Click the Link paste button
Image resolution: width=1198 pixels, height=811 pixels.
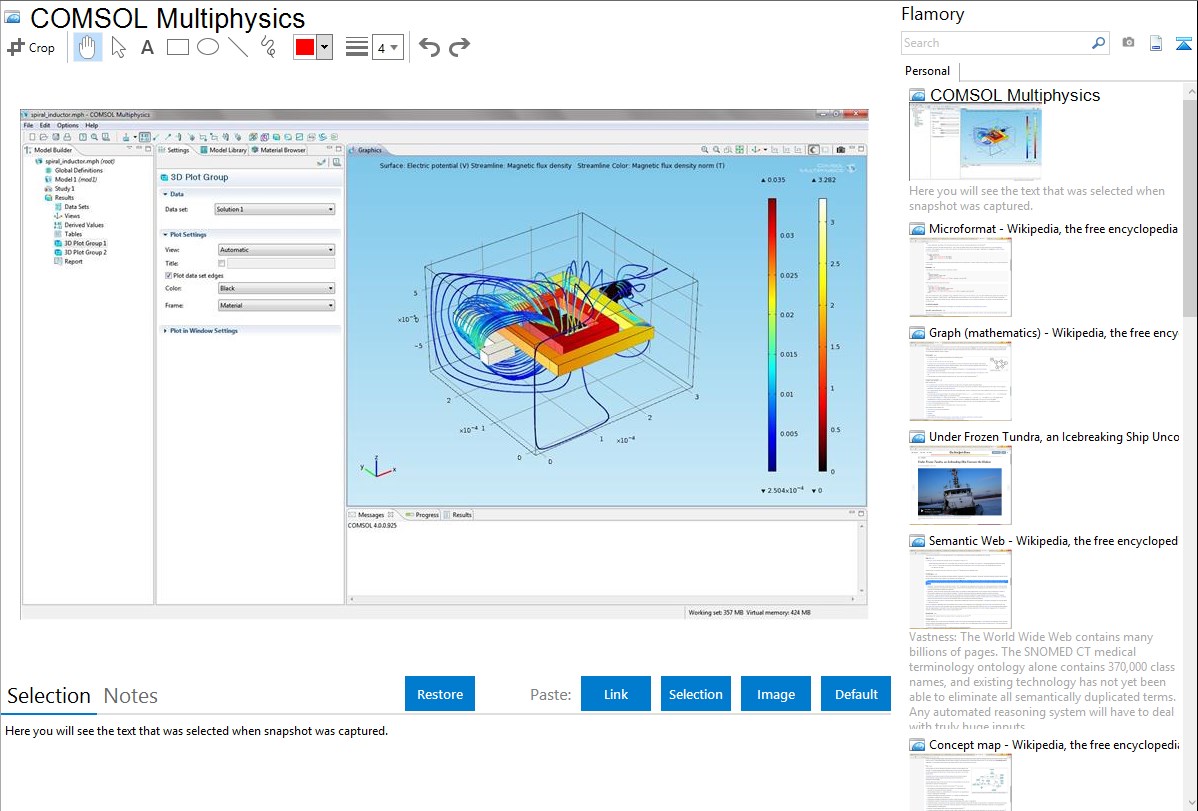(x=616, y=694)
